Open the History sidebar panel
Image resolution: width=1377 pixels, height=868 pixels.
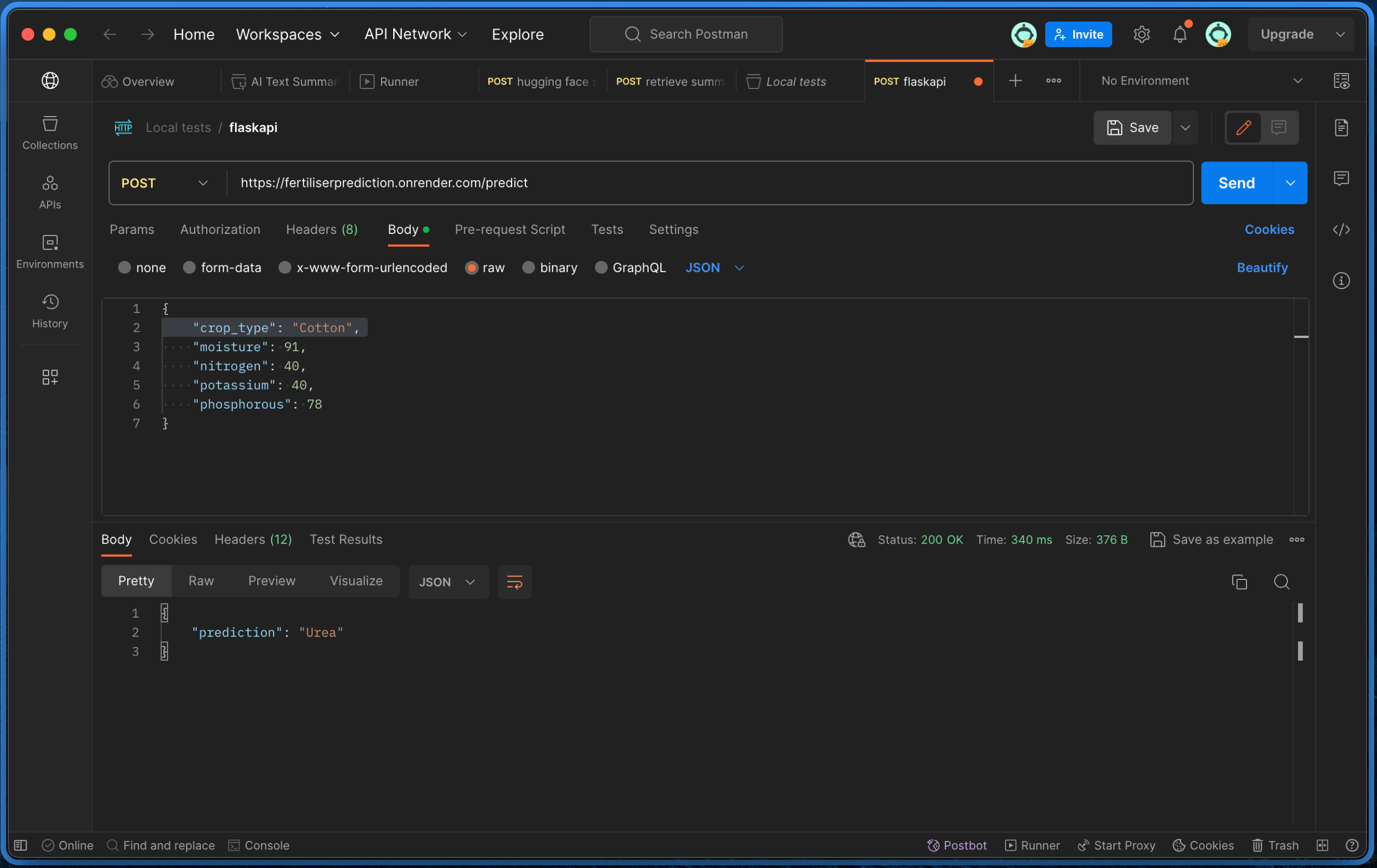(50, 311)
